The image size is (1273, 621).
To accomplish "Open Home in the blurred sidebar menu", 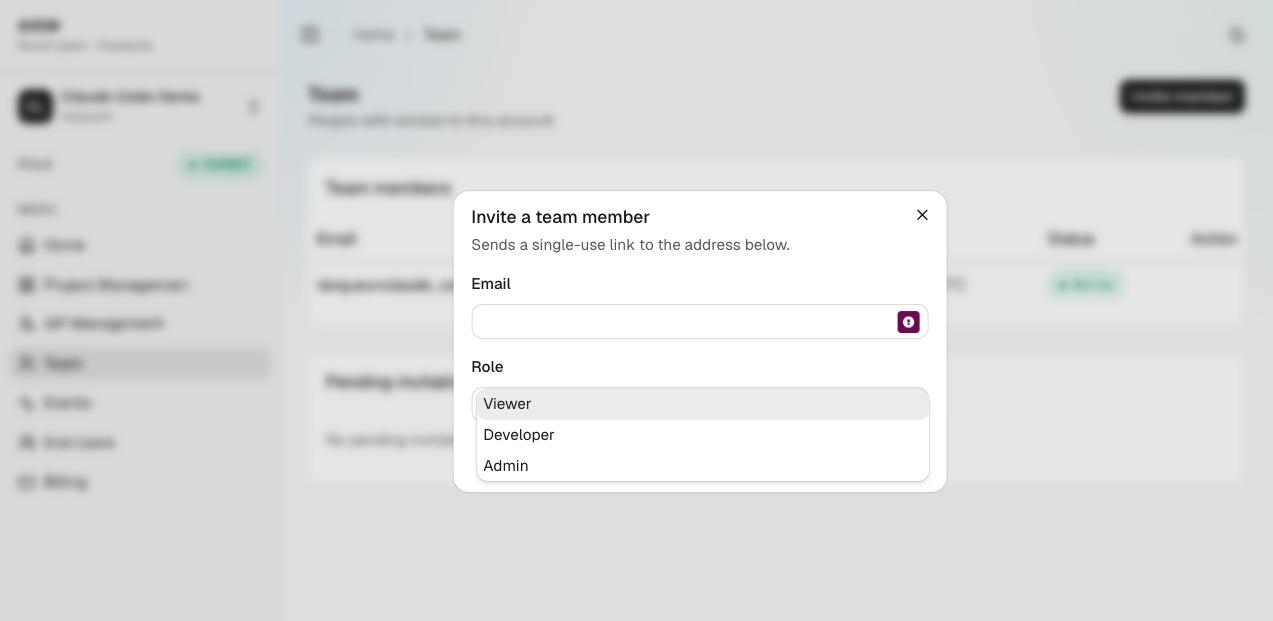I will click(141, 245).
